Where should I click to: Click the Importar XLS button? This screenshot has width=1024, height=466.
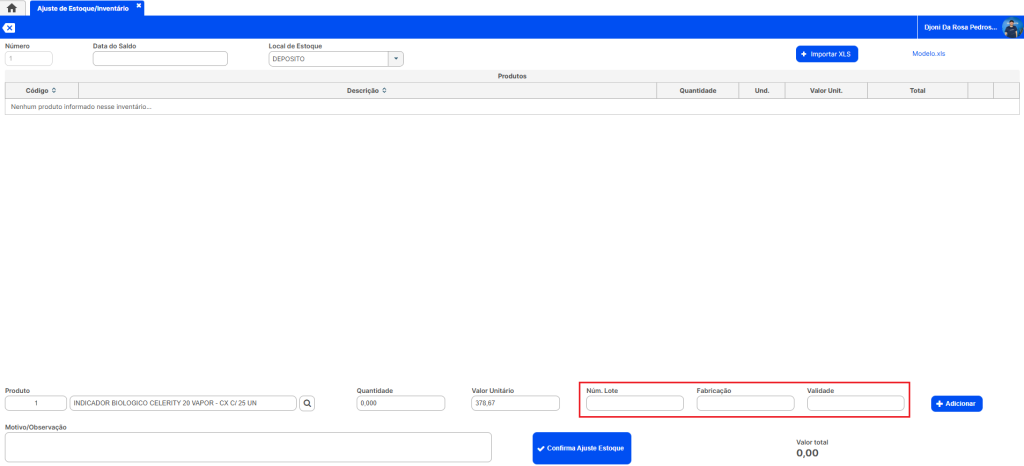(x=827, y=53)
